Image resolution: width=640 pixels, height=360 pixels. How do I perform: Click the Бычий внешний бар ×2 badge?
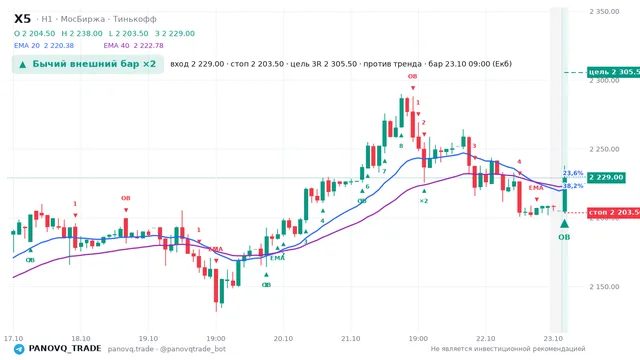tap(88, 64)
